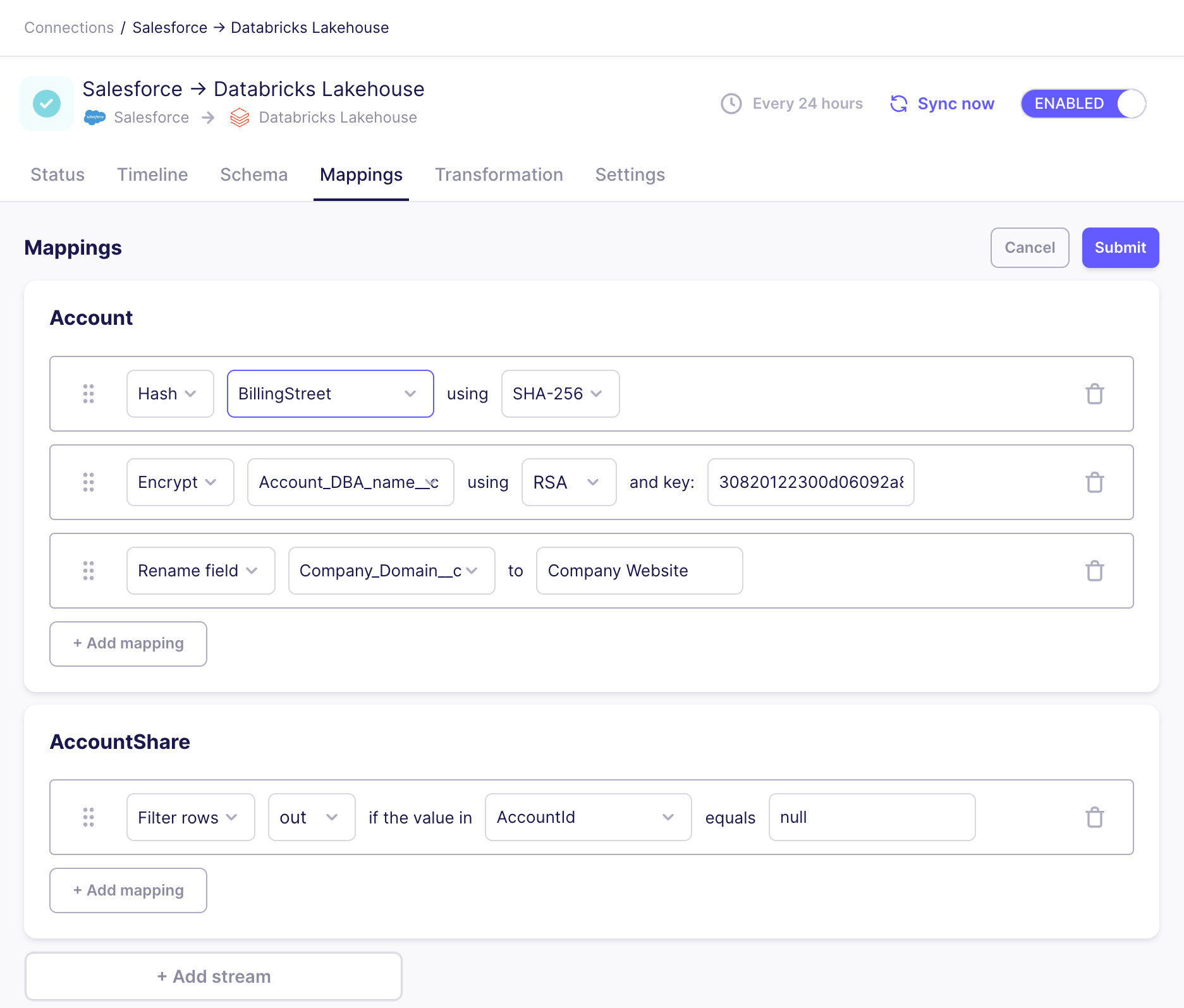Click drag handle on Filter rows mapping
Viewport: 1184px width, 1008px height.
pos(88,817)
